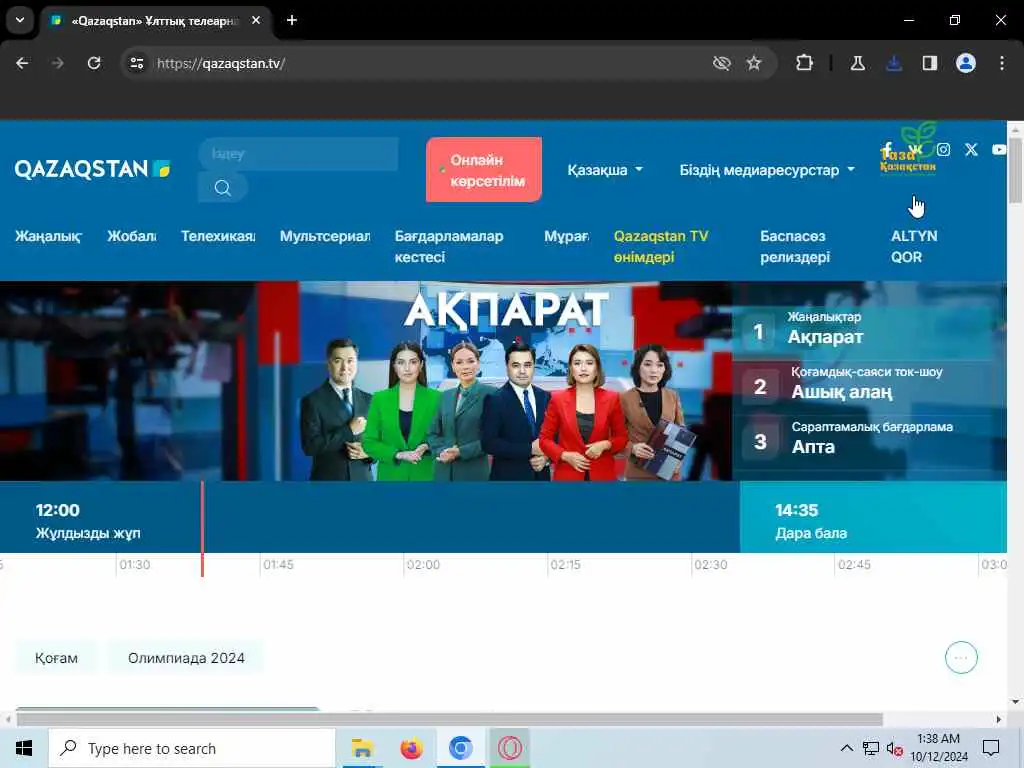Show hidden system tray icons
This screenshot has width=1024, height=768.
click(846, 748)
